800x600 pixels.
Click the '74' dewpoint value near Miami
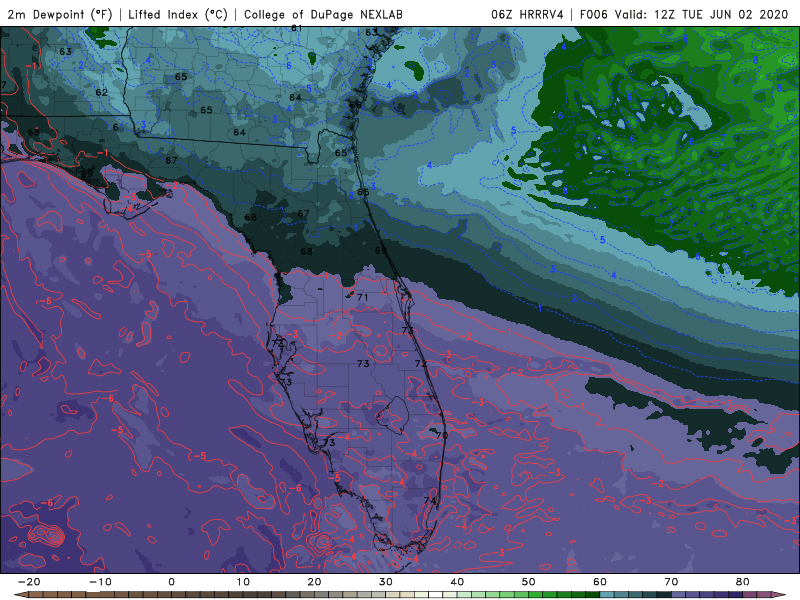(x=430, y=501)
